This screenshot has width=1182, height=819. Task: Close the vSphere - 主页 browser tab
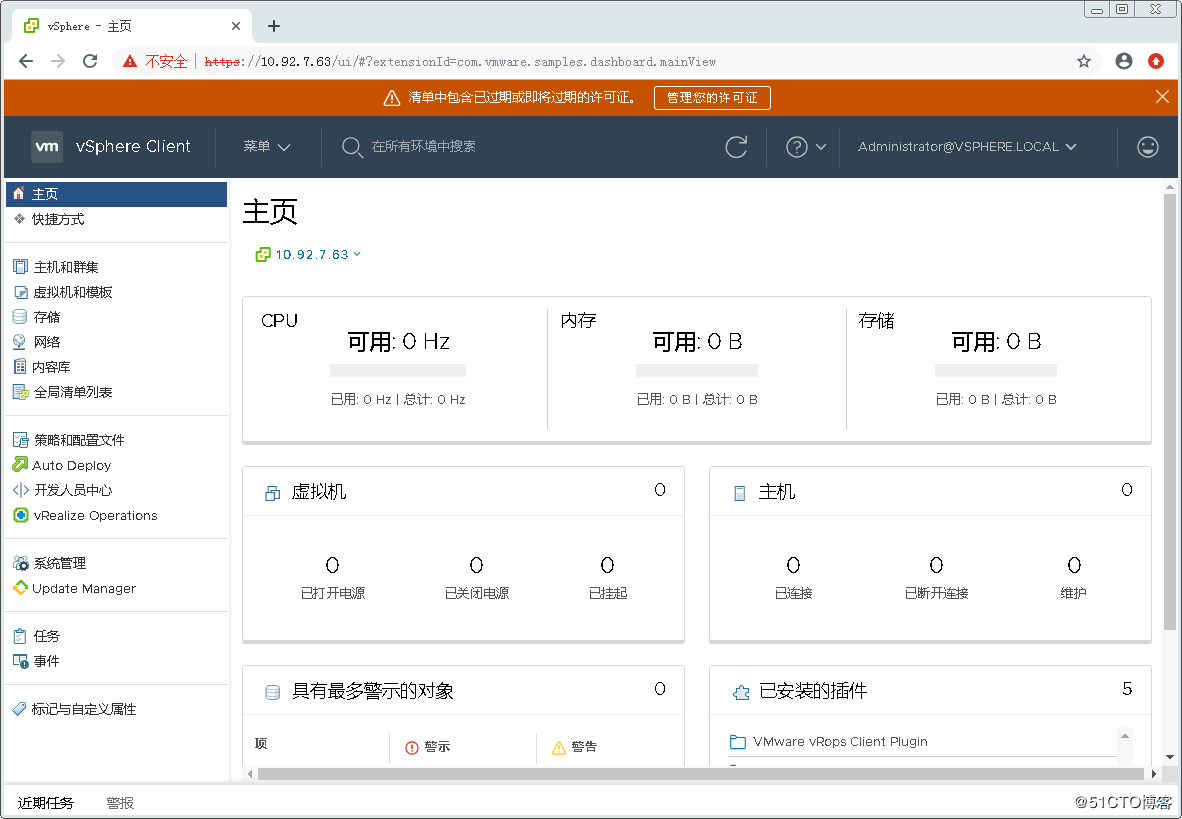[235, 26]
